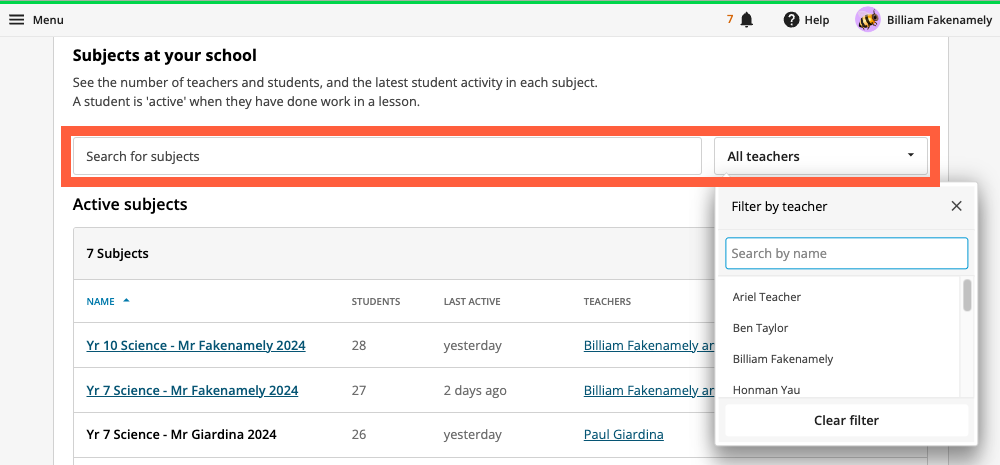Screen dimensions: 1000x465
Task: Click student count 26
Action: 358,434
